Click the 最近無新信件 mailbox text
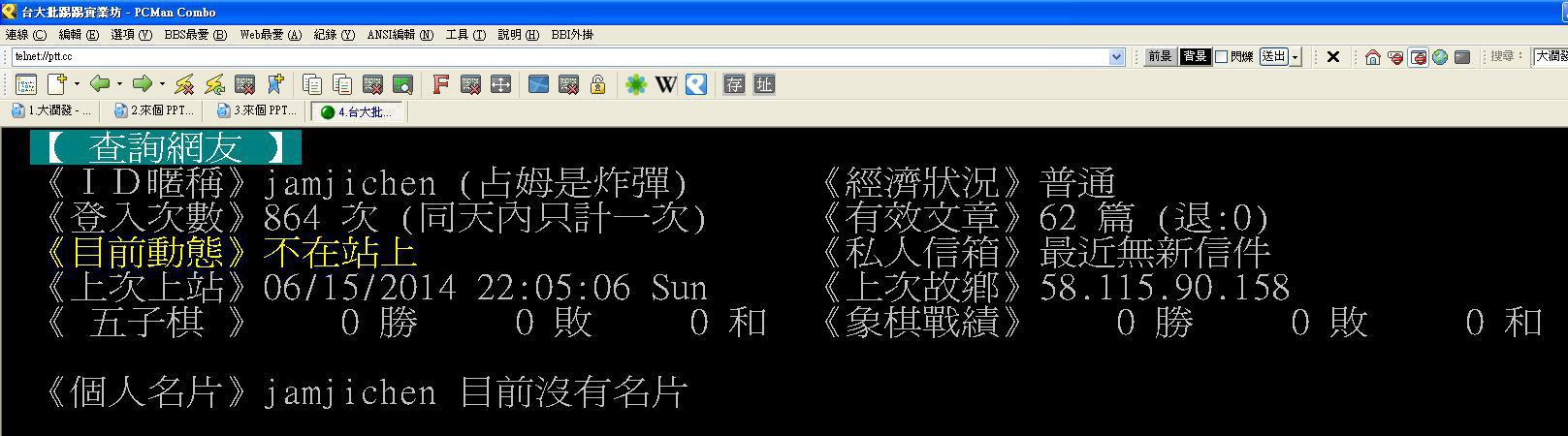Image resolution: width=1568 pixels, height=436 pixels. (1155, 253)
